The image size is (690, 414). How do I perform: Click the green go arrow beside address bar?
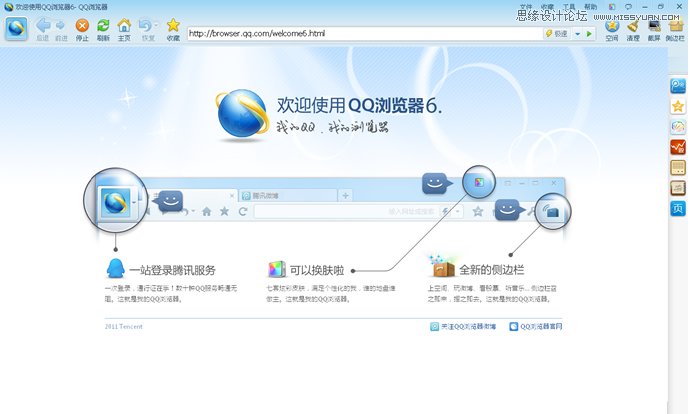(x=589, y=33)
